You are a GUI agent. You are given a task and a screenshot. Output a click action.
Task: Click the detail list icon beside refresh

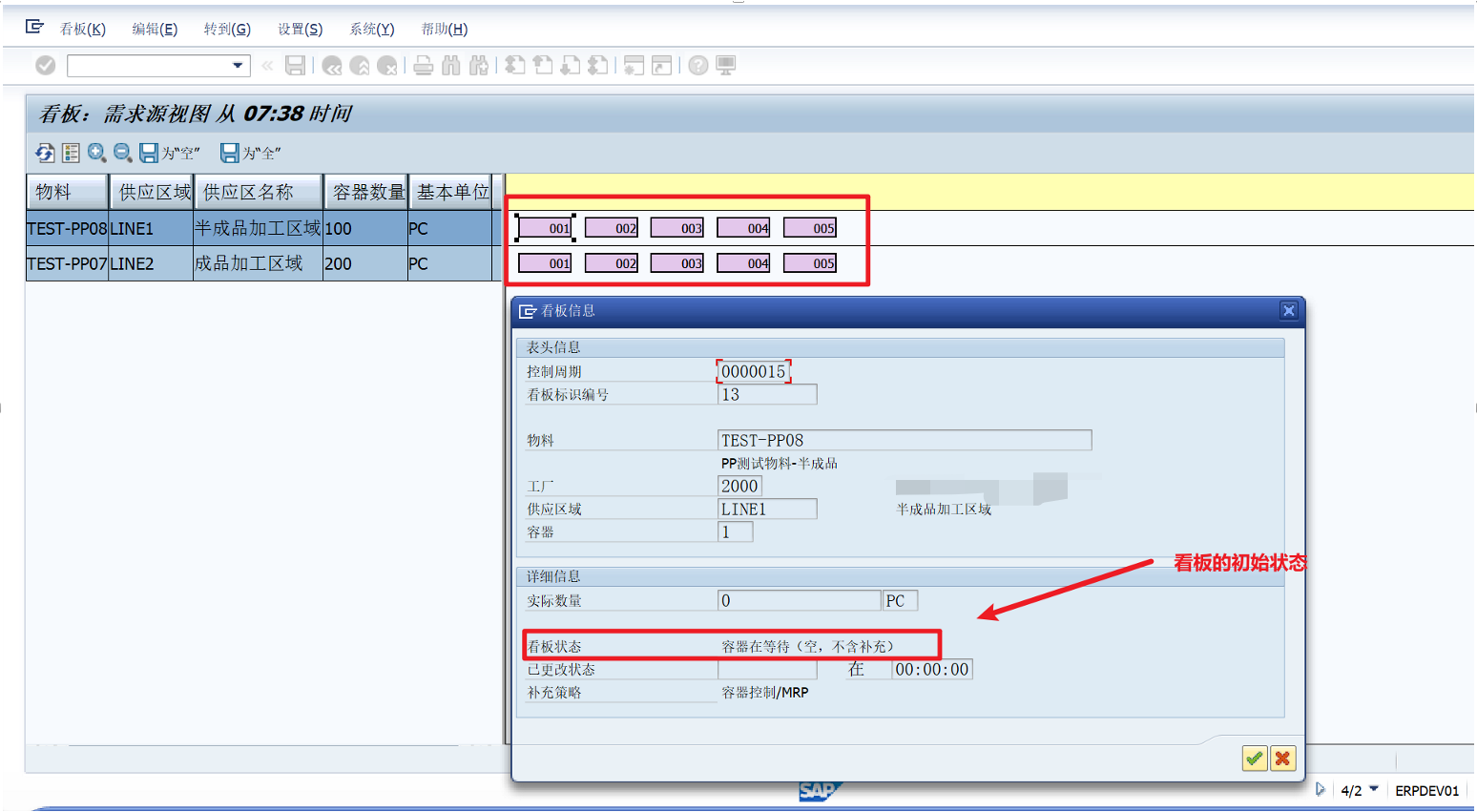pyautogui.click(x=70, y=153)
